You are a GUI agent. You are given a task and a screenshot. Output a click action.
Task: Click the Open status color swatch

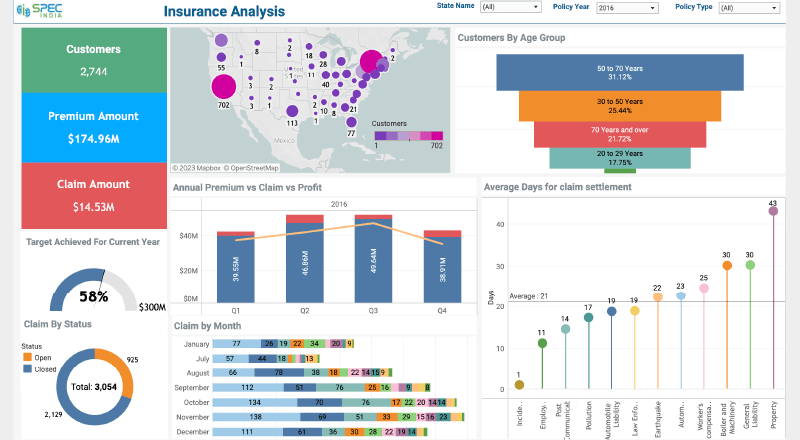pyautogui.click(x=28, y=357)
